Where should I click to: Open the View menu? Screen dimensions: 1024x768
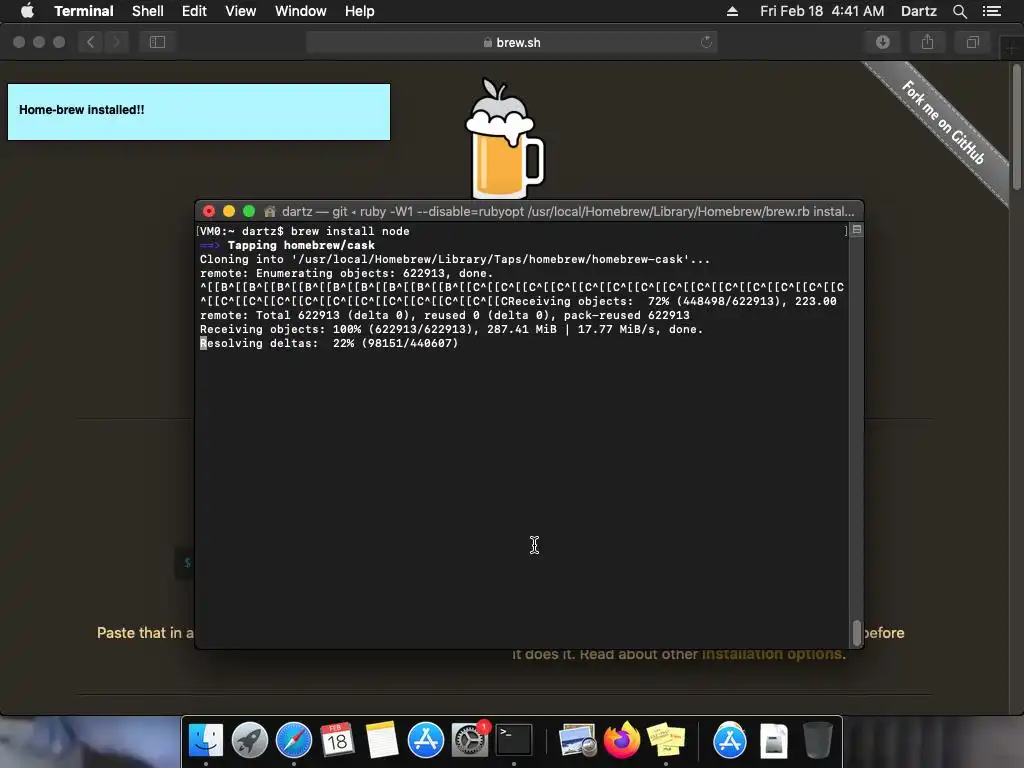(x=240, y=11)
